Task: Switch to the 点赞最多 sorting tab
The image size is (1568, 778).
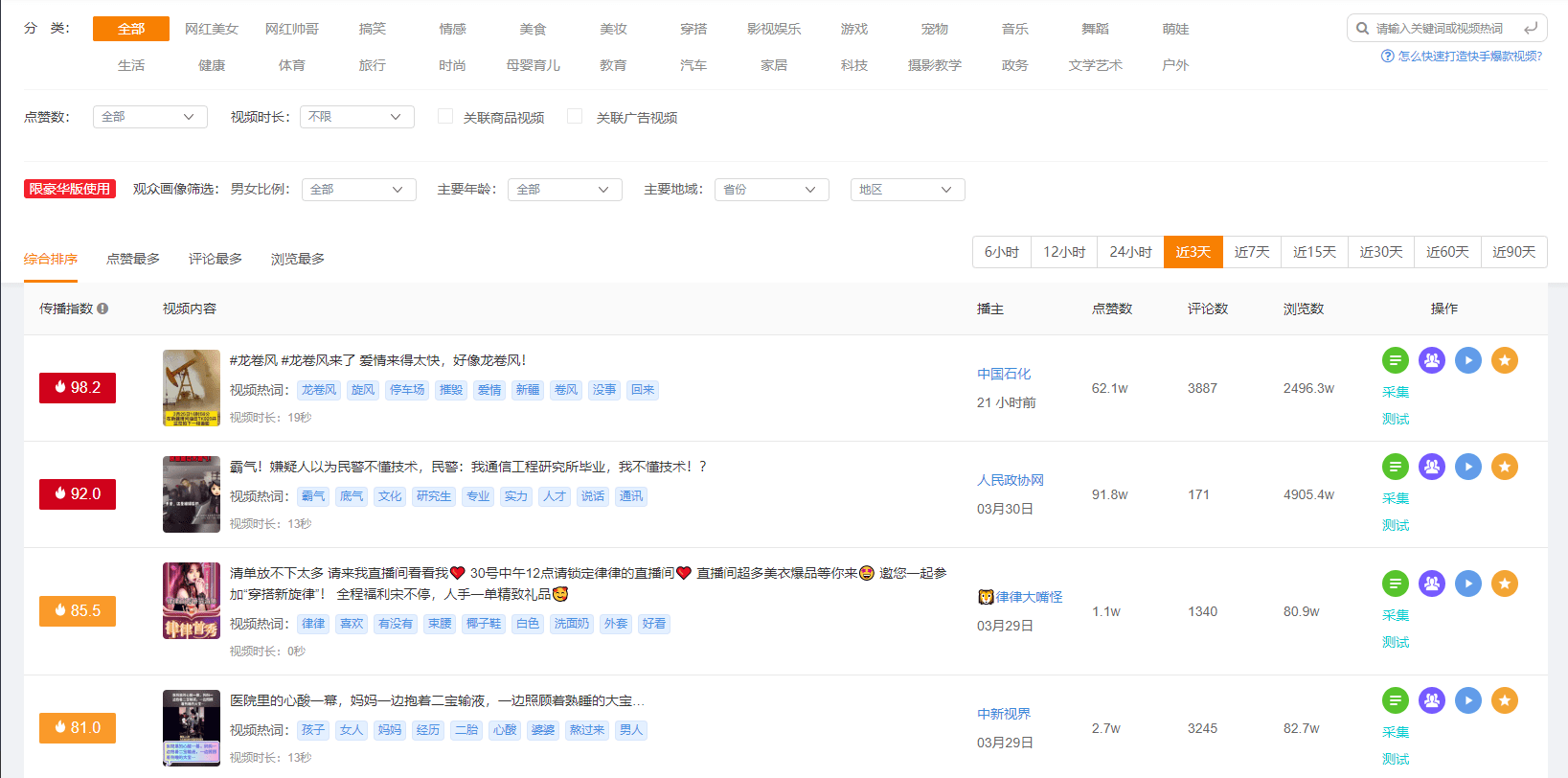Action: click(133, 259)
